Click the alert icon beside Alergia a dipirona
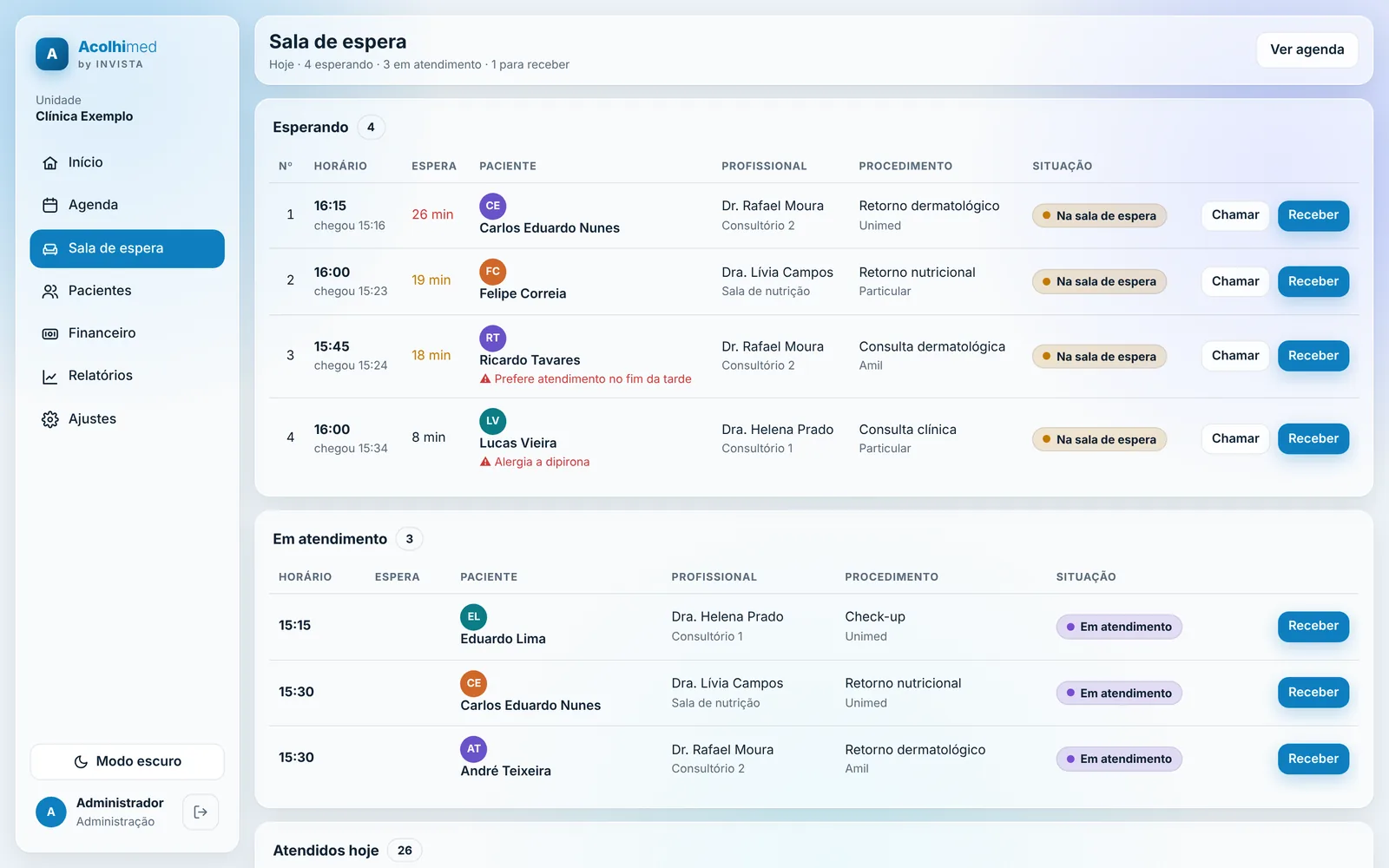This screenshot has width=1389, height=868. [x=485, y=462]
